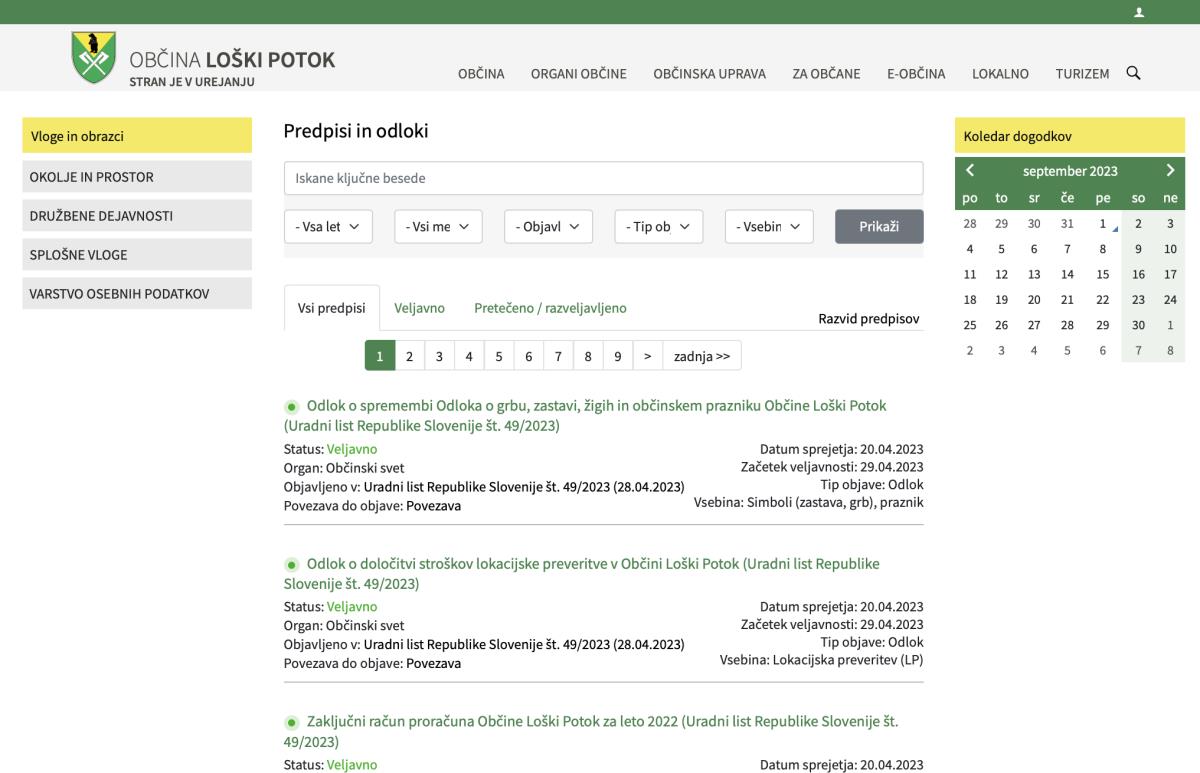Go to next month in calendar

click(1170, 170)
